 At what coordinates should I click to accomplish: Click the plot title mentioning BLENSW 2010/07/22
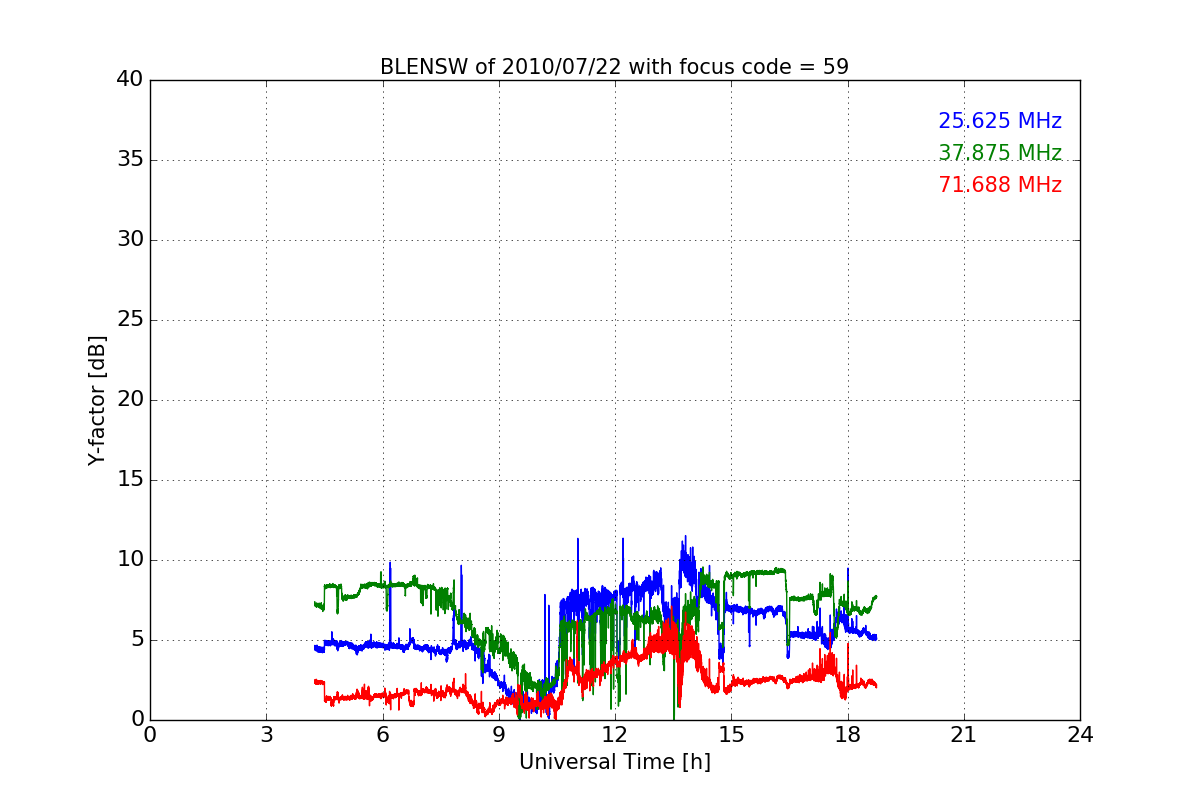(614, 67)
